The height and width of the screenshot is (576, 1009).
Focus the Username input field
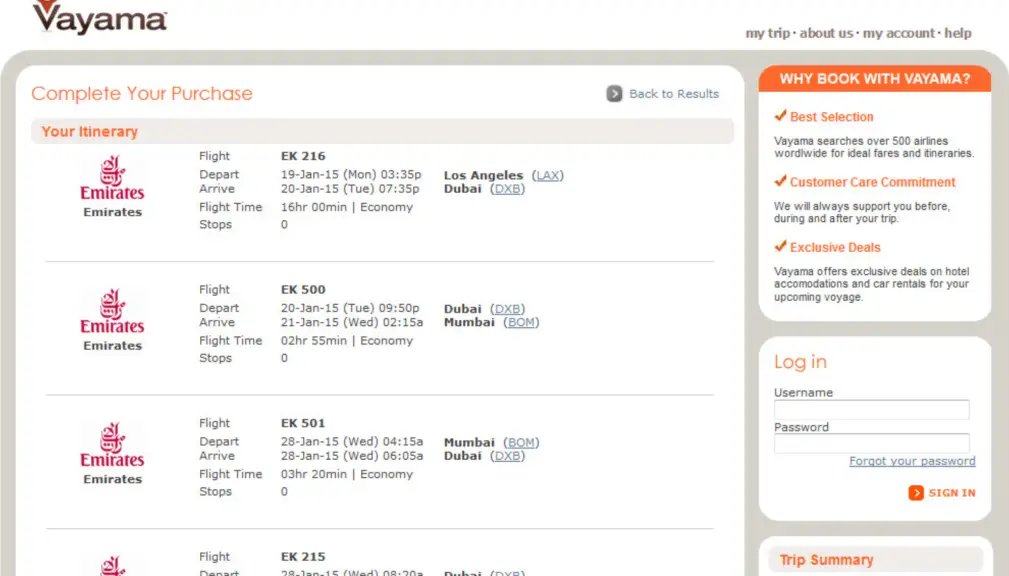[x=871, y=410]
